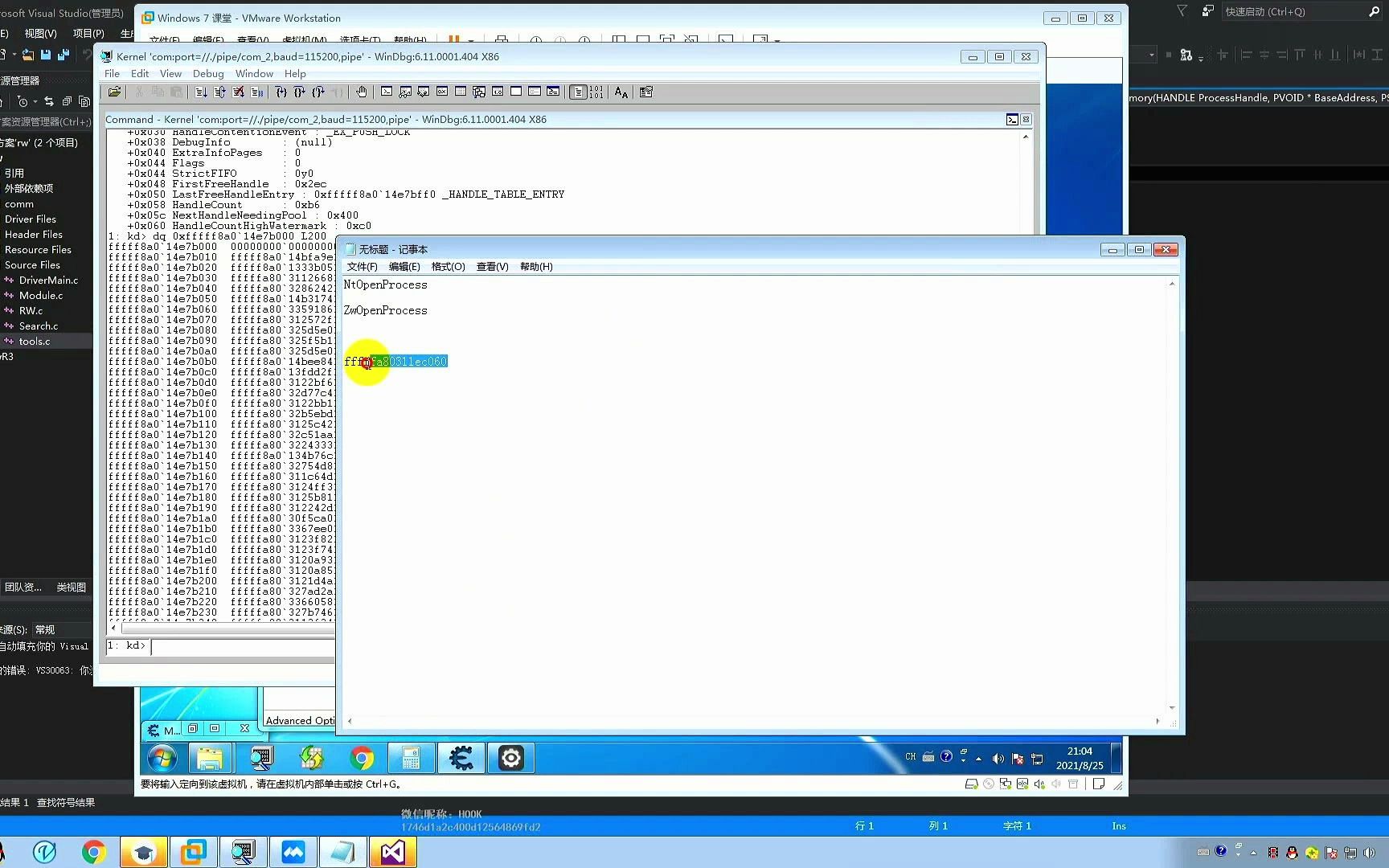Viewport: 1389px width, 868px height.
Task: Select DriverMain.c in Visual Studio solution tree
Action: coord(48,280)
